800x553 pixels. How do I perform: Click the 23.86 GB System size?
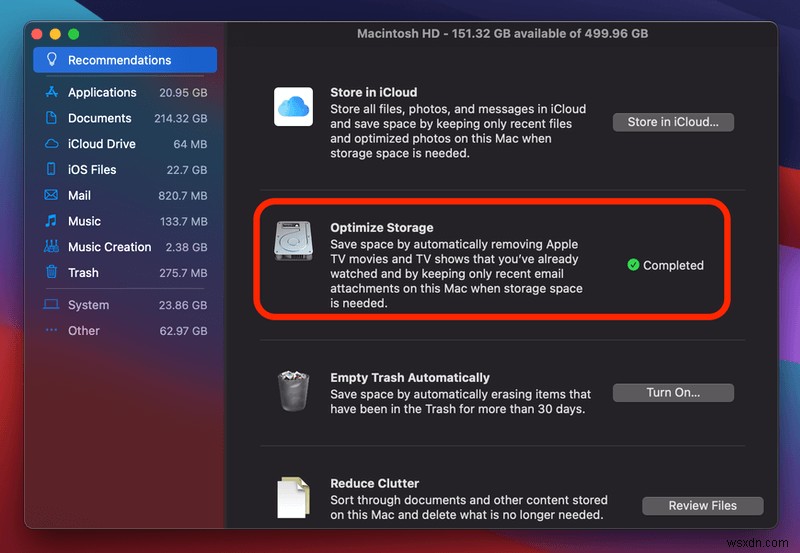pos(183,305)
